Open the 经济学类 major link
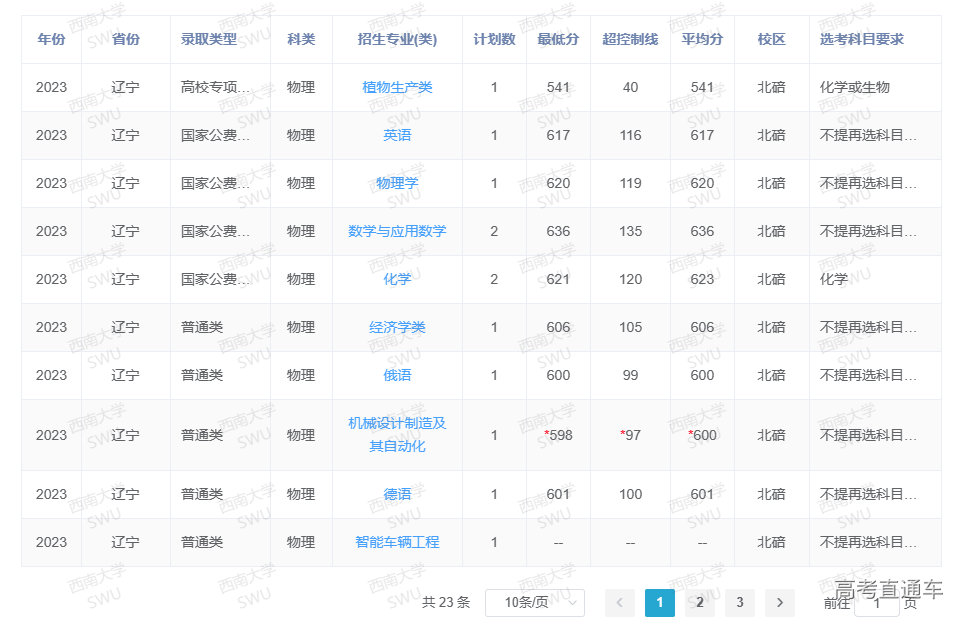Screen dimensions: 972x629 (x=397, y=328)
